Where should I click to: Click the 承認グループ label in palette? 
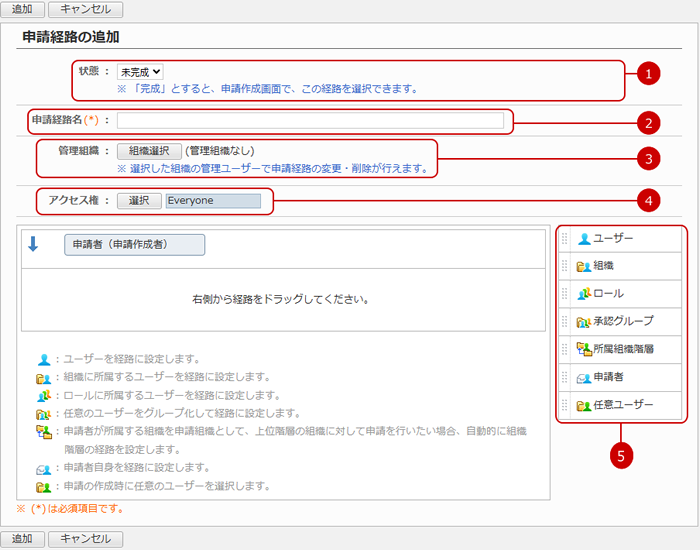pyautogui.click(x=623, y=321)
